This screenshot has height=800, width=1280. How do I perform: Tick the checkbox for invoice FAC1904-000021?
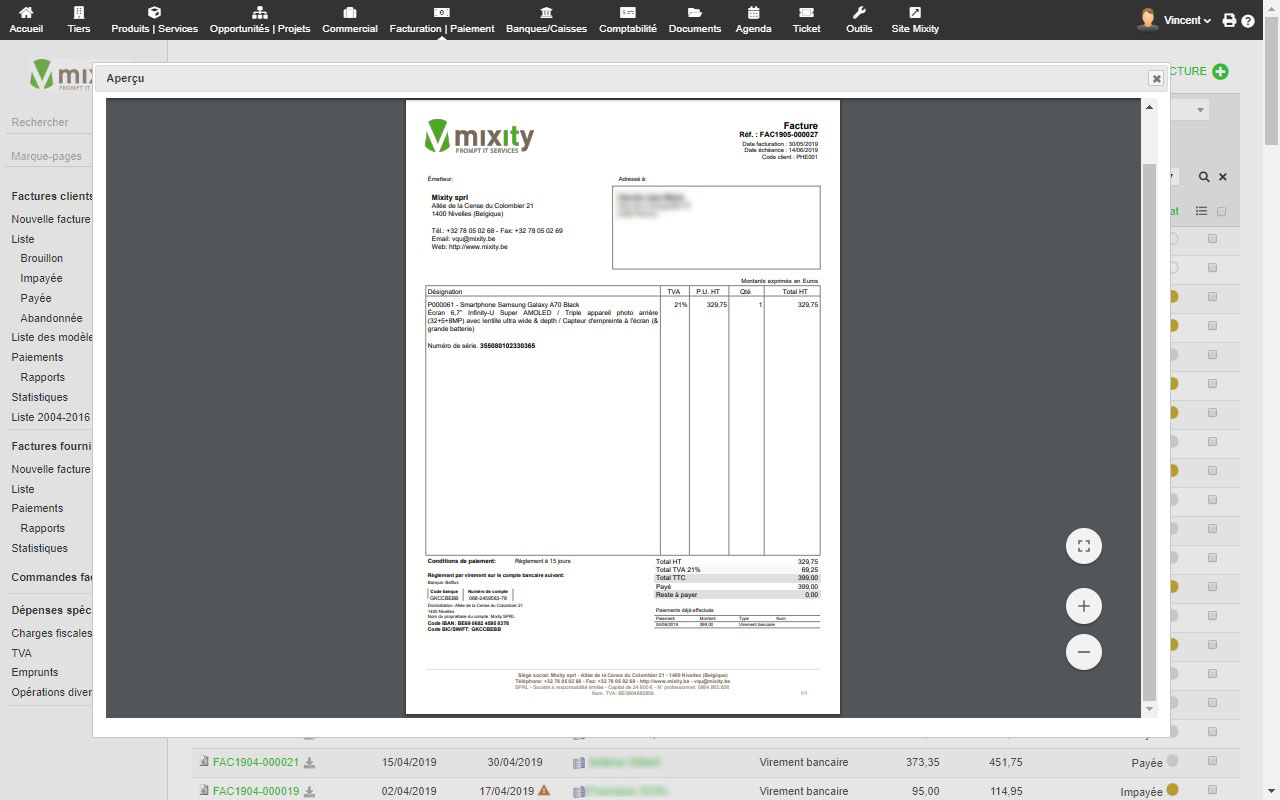click(x=1212, y=762)
